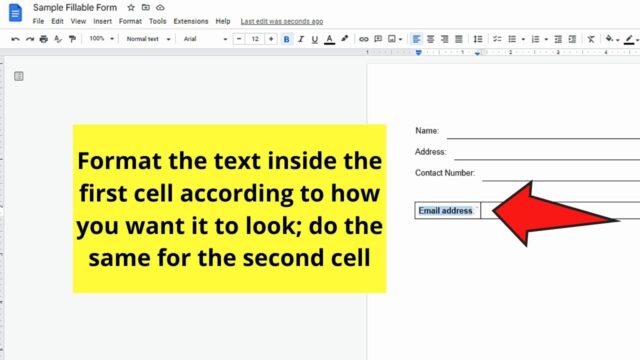Insert a link with chain icon

pos(363,39)
